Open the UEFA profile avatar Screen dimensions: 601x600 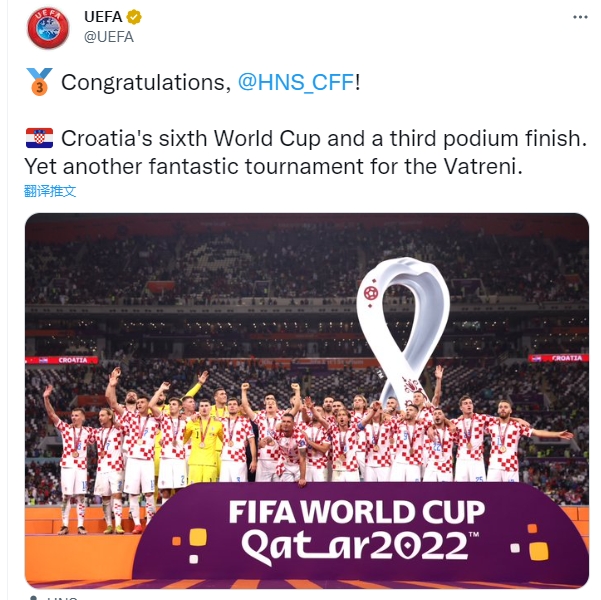pyautogui.click(x=48, y=28)
